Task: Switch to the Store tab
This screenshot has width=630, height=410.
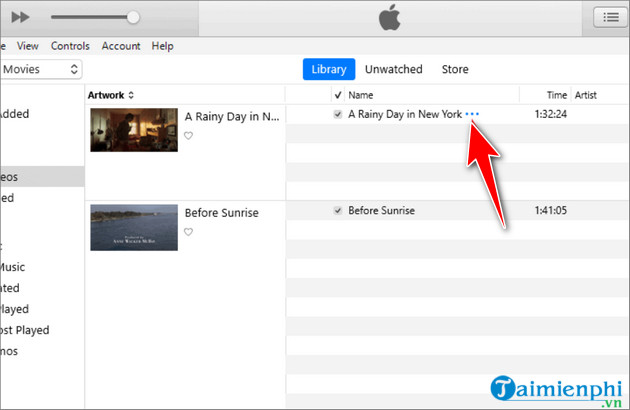Action: click(x=455, y=69)
